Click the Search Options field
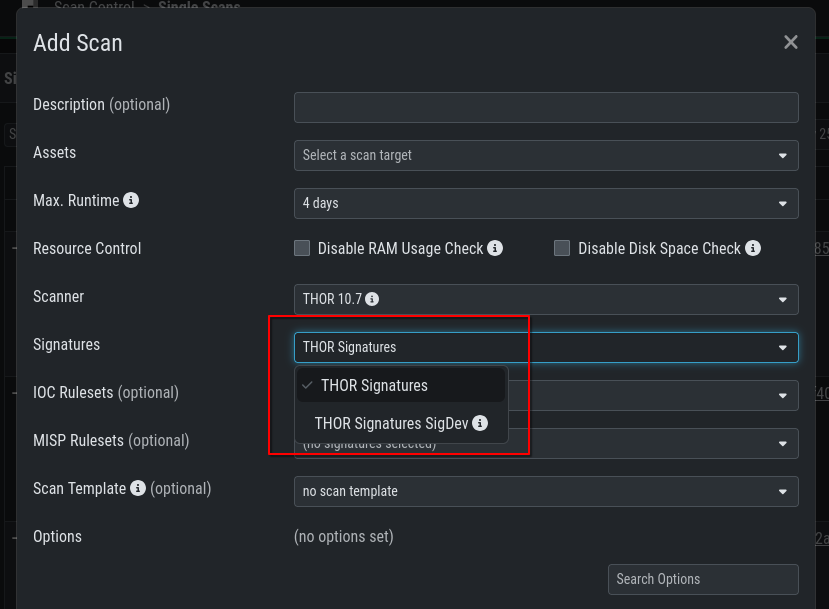The width and height of the screenshot is (829, 609). tap(703, 579)
